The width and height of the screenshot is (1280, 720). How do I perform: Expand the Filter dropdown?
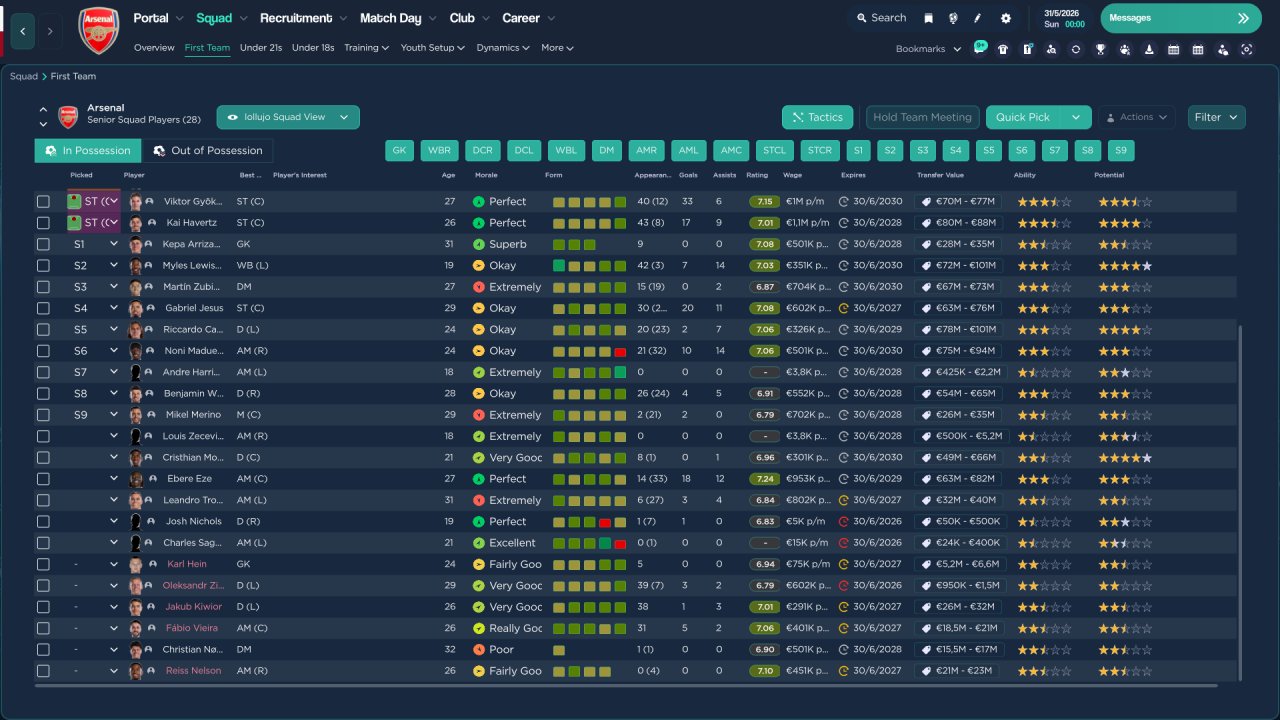(x=1216, y=117)
